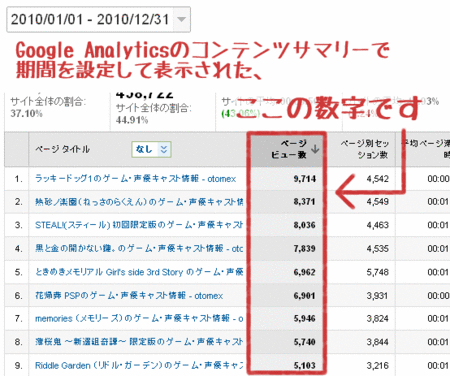Select pageview value 6,962
Image resolution: width=450 pixels, height=376 pixels.
305,272
